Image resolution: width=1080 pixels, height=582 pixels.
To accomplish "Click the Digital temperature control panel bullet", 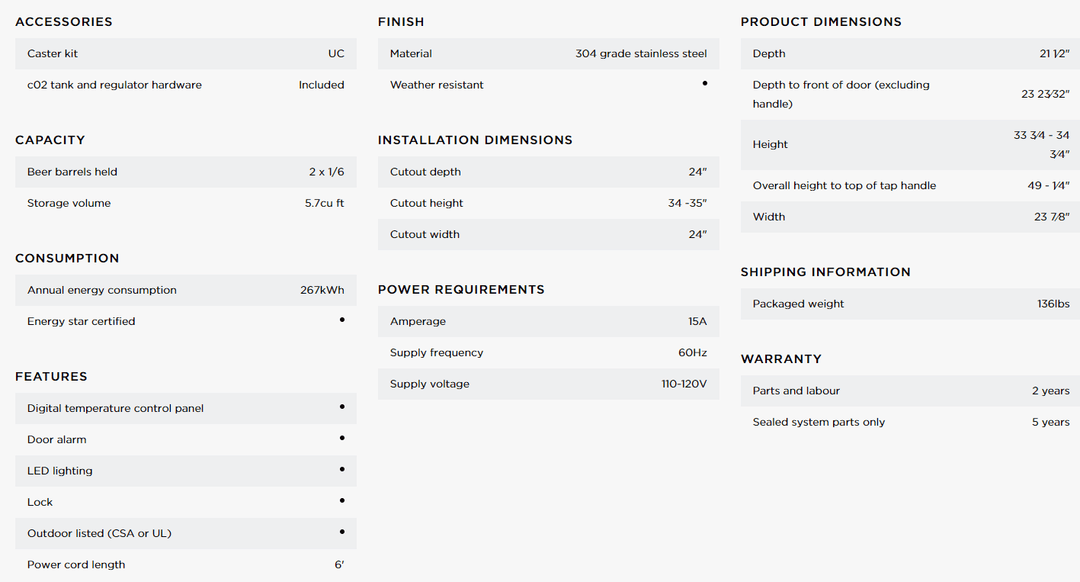I will click(x=342, y=407).
